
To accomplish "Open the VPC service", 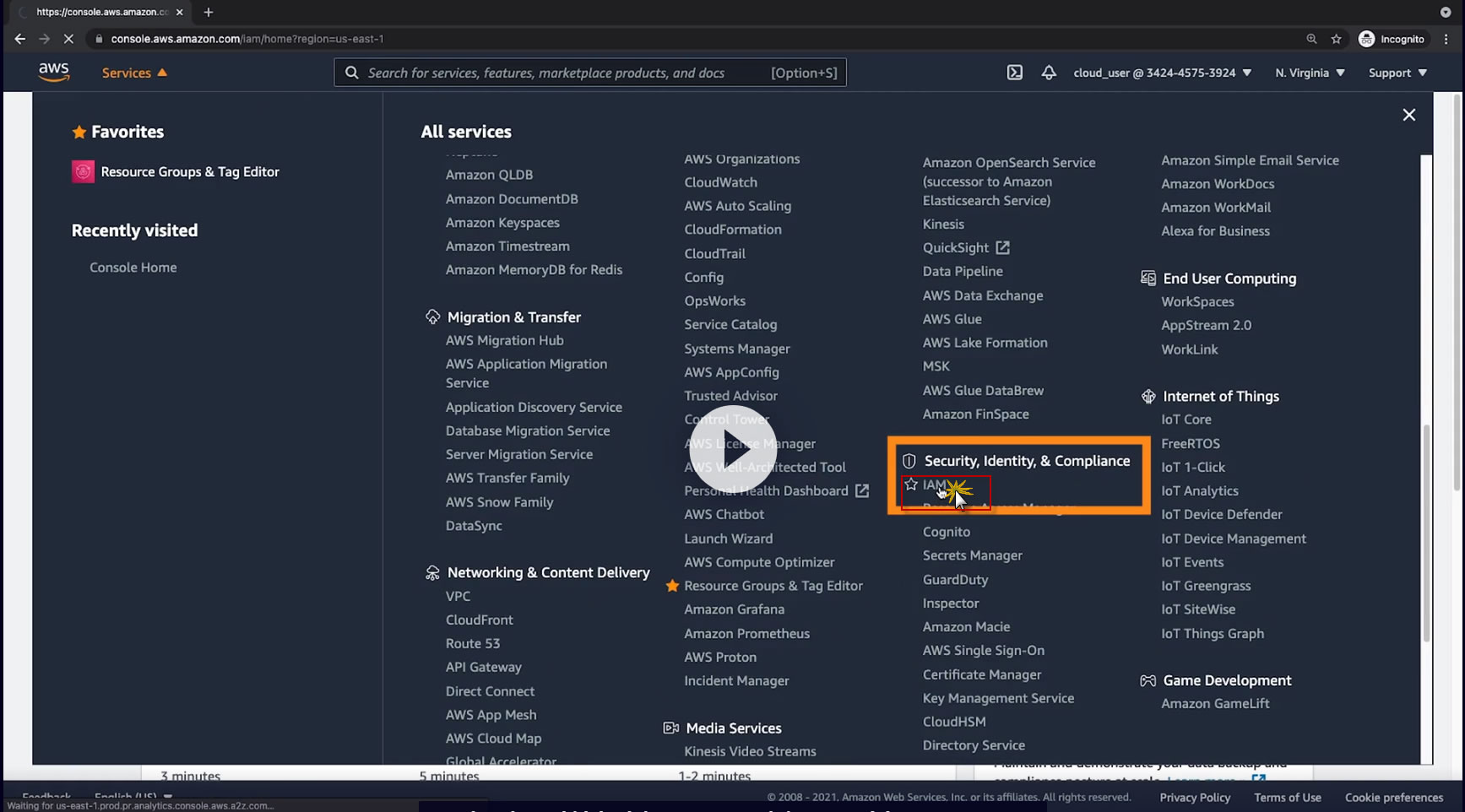I will click(458, 596).
